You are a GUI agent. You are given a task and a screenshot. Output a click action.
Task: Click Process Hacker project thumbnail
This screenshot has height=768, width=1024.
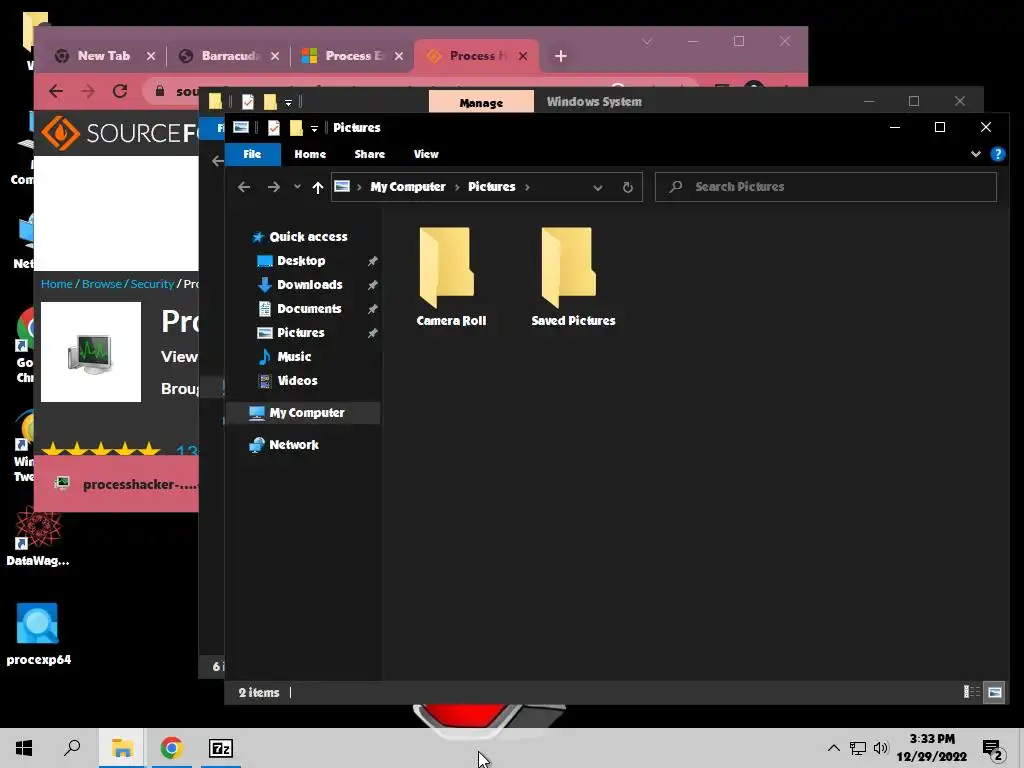tap(91, 352)
